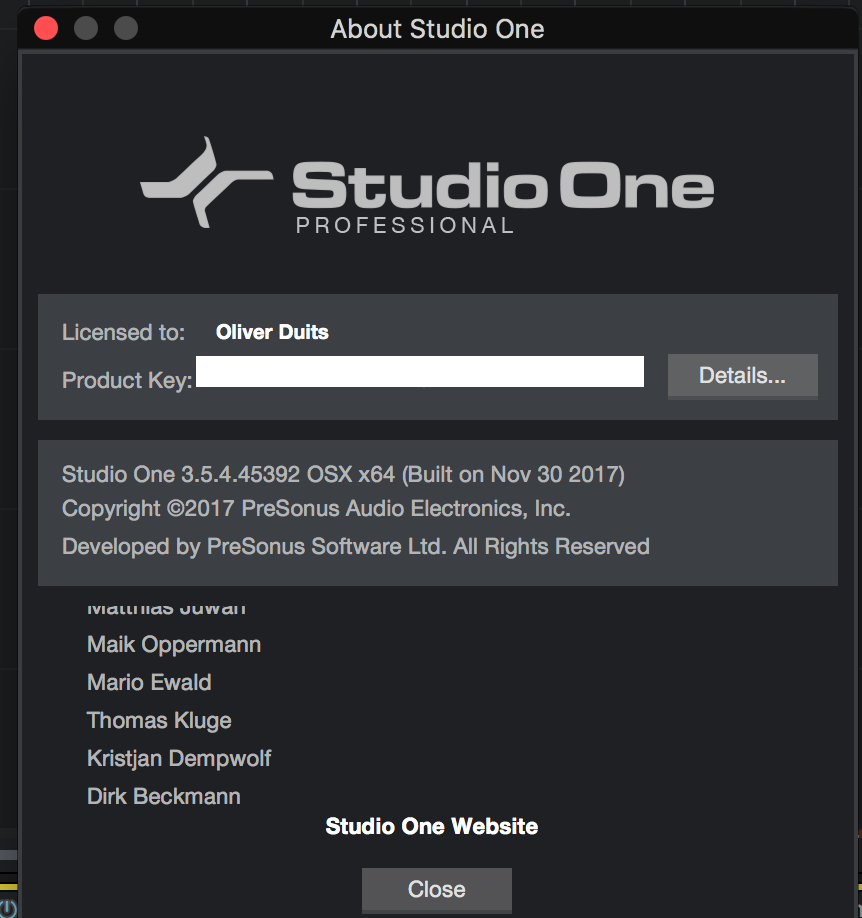Click credit name Thomas Kluge
Screen dimensions: 862x918
pyautogui.click(x=159, y=721)
